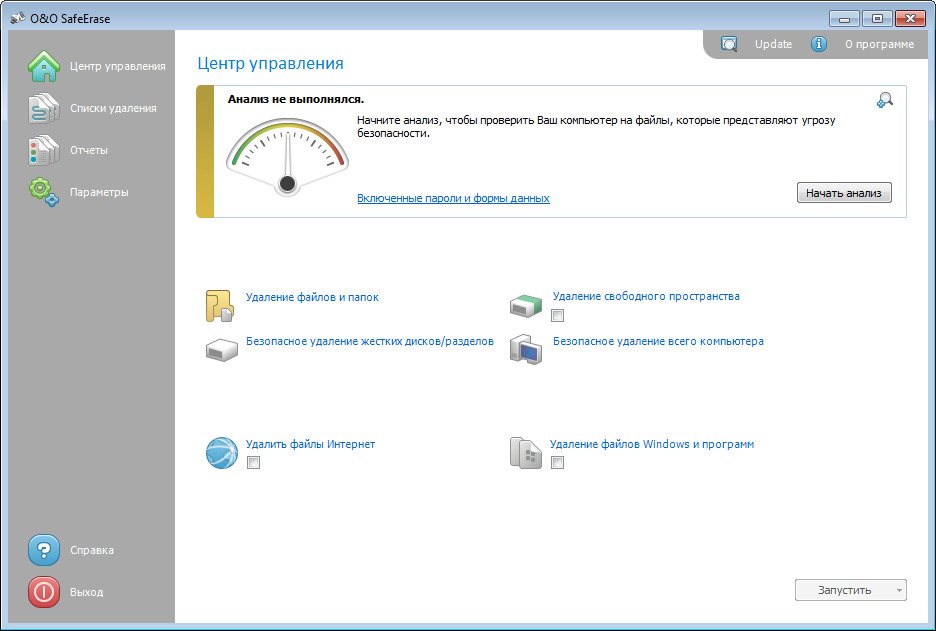Tick the Internet files deletion checkbox
The height and width of the screenshot is (631, 936).
(x=253, y=462)
